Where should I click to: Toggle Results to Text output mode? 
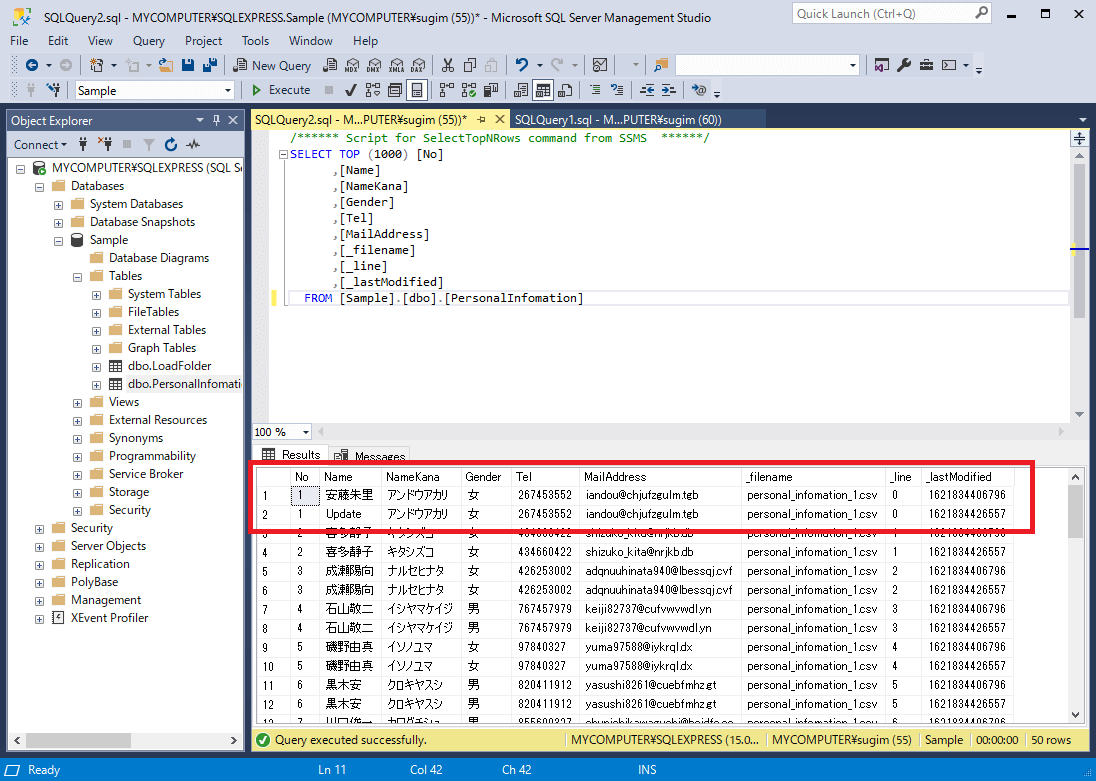coord(521,90)
